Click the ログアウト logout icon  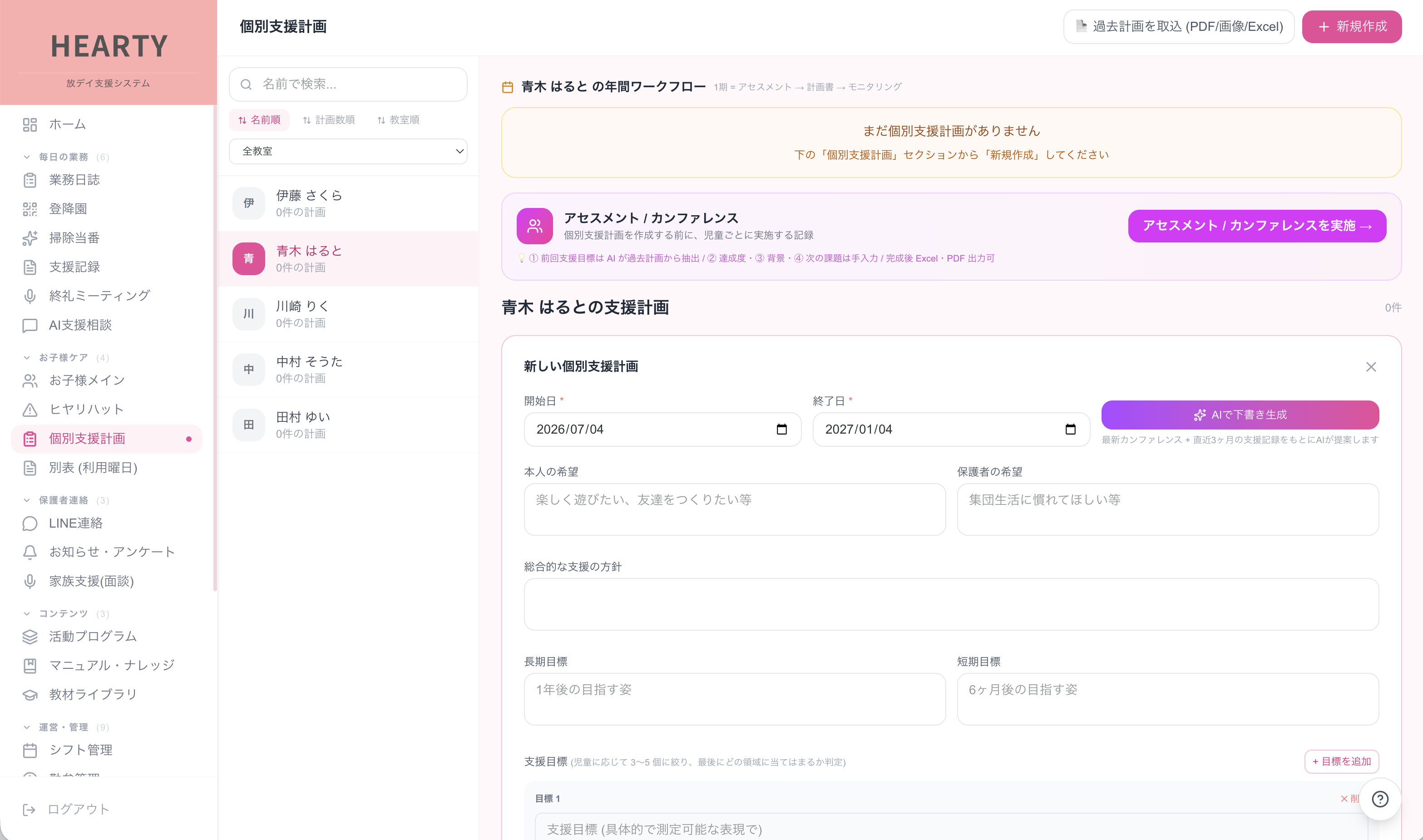(29, 810)
